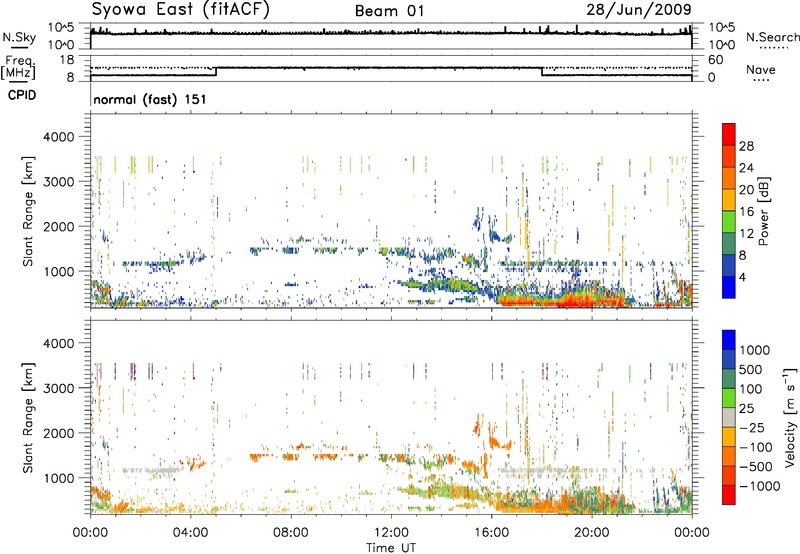Click velocity colorbar '-500' tick label
Viewport: 800px width, 554px height.
point(756,466)
